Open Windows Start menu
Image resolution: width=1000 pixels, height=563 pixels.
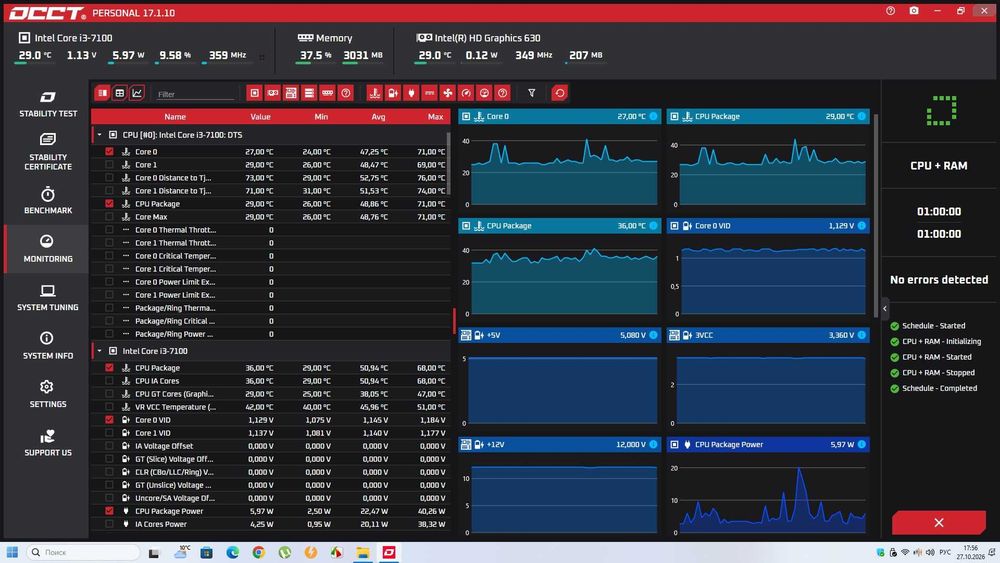(12, 552)
